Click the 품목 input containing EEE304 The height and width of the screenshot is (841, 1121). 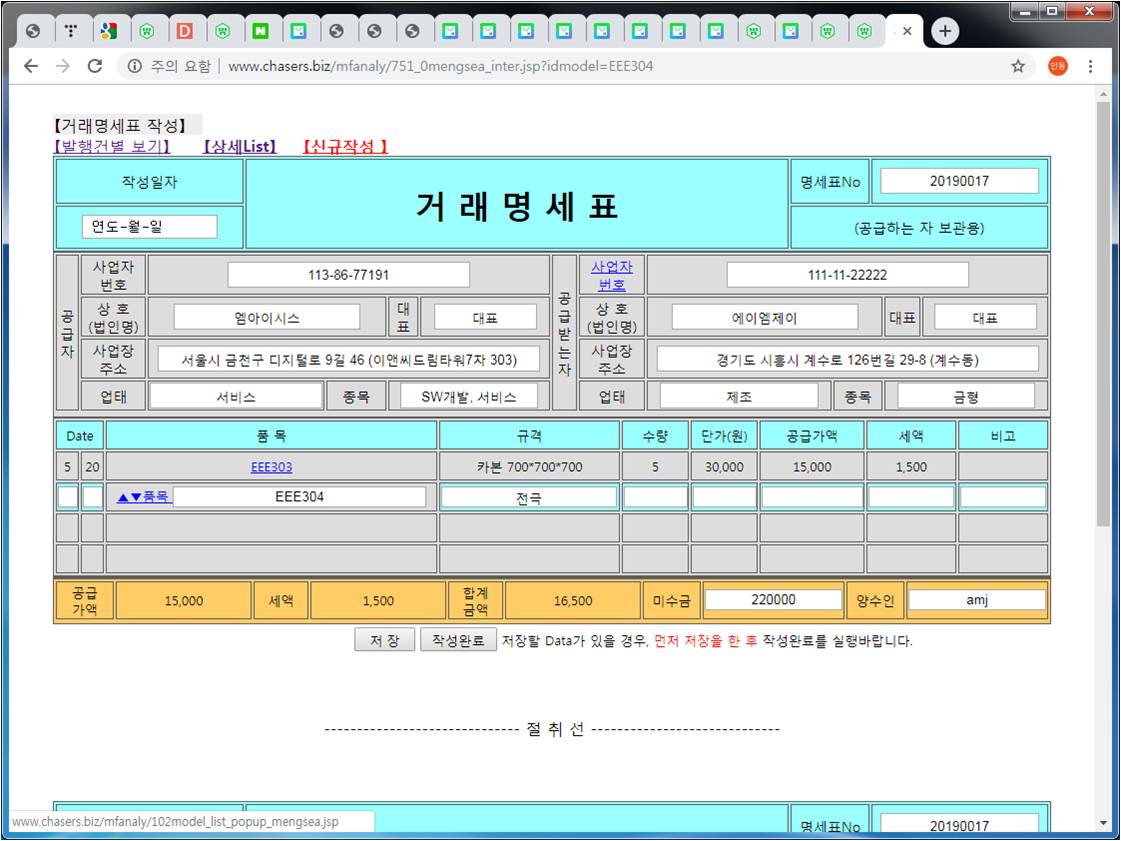(x=300, y=496)
